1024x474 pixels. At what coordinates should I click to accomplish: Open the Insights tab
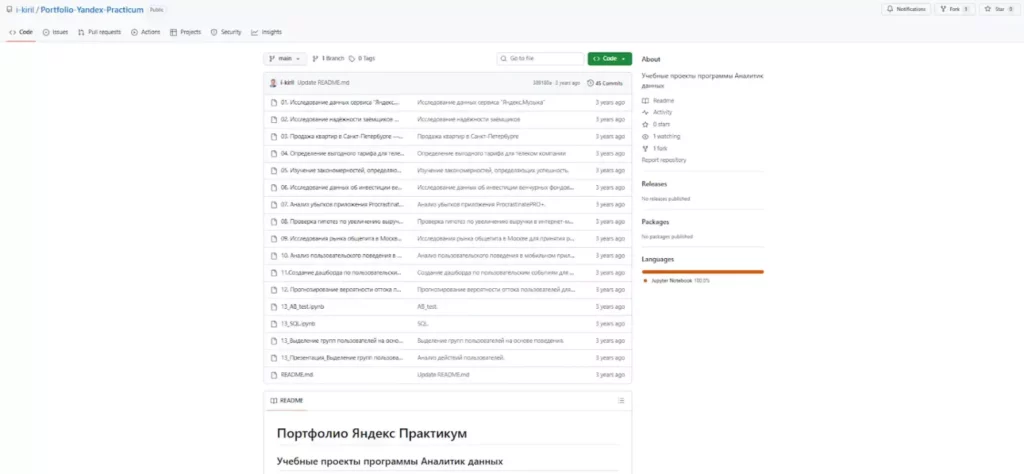click(266, 32)
